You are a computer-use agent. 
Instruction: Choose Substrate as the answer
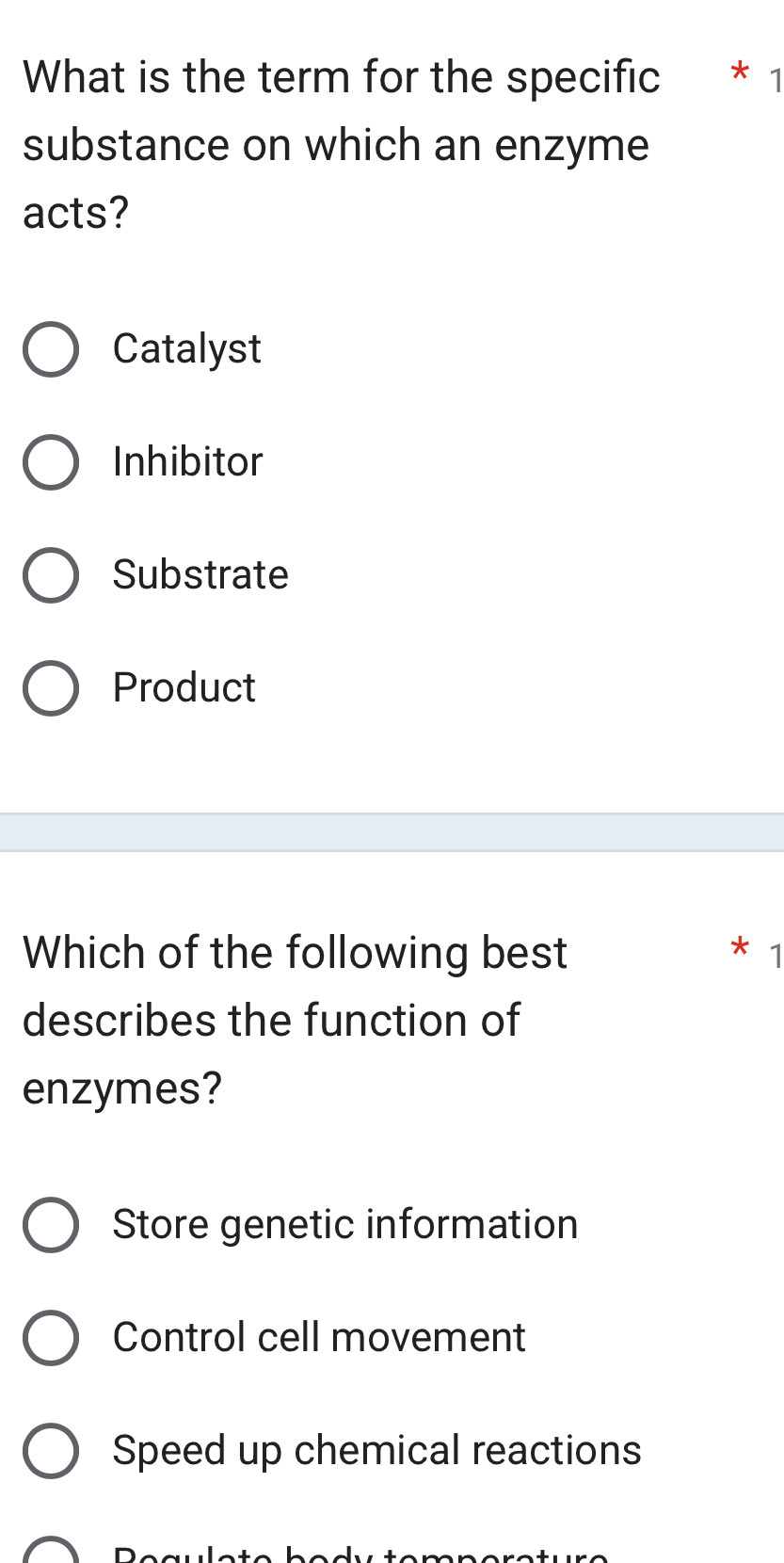(52, 575)
